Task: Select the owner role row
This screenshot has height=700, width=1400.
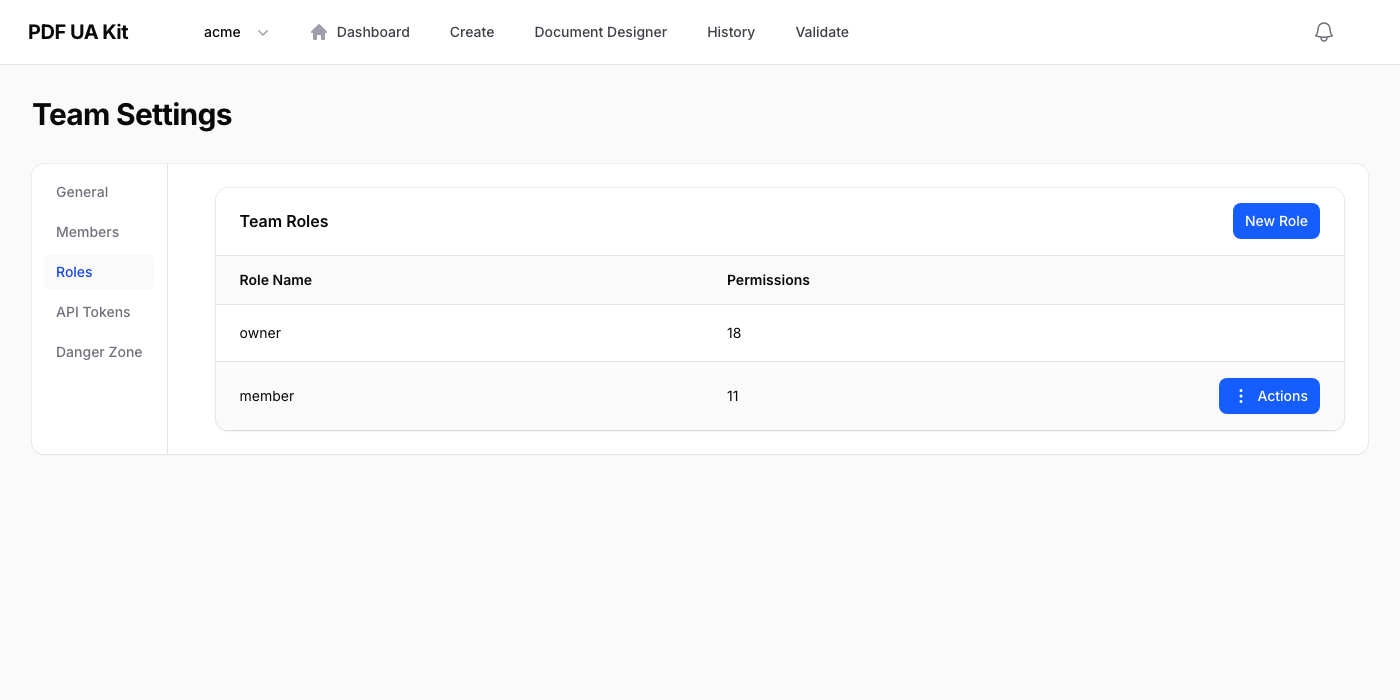Action: pyautogui.click(x=260, y=333)
